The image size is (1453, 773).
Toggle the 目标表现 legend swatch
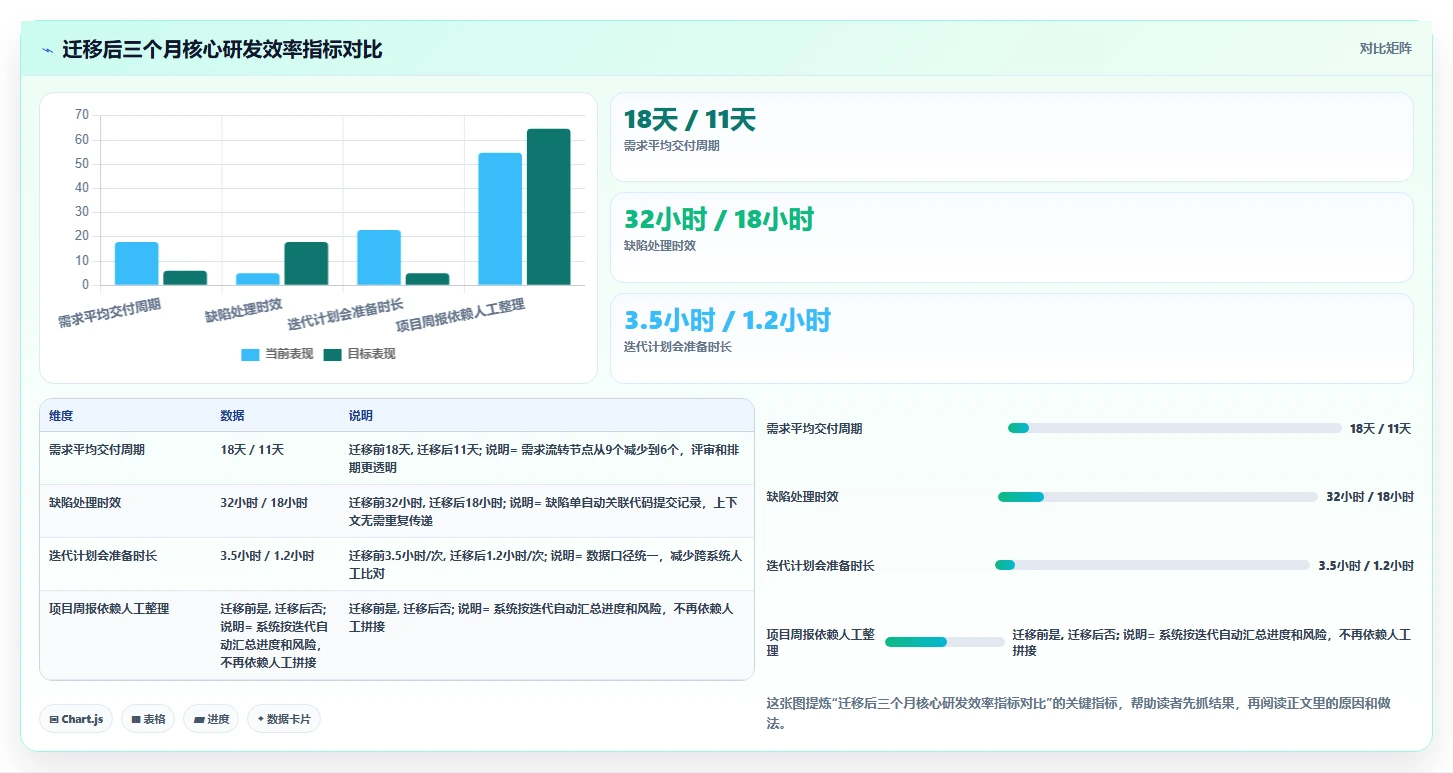click(332, 354)
